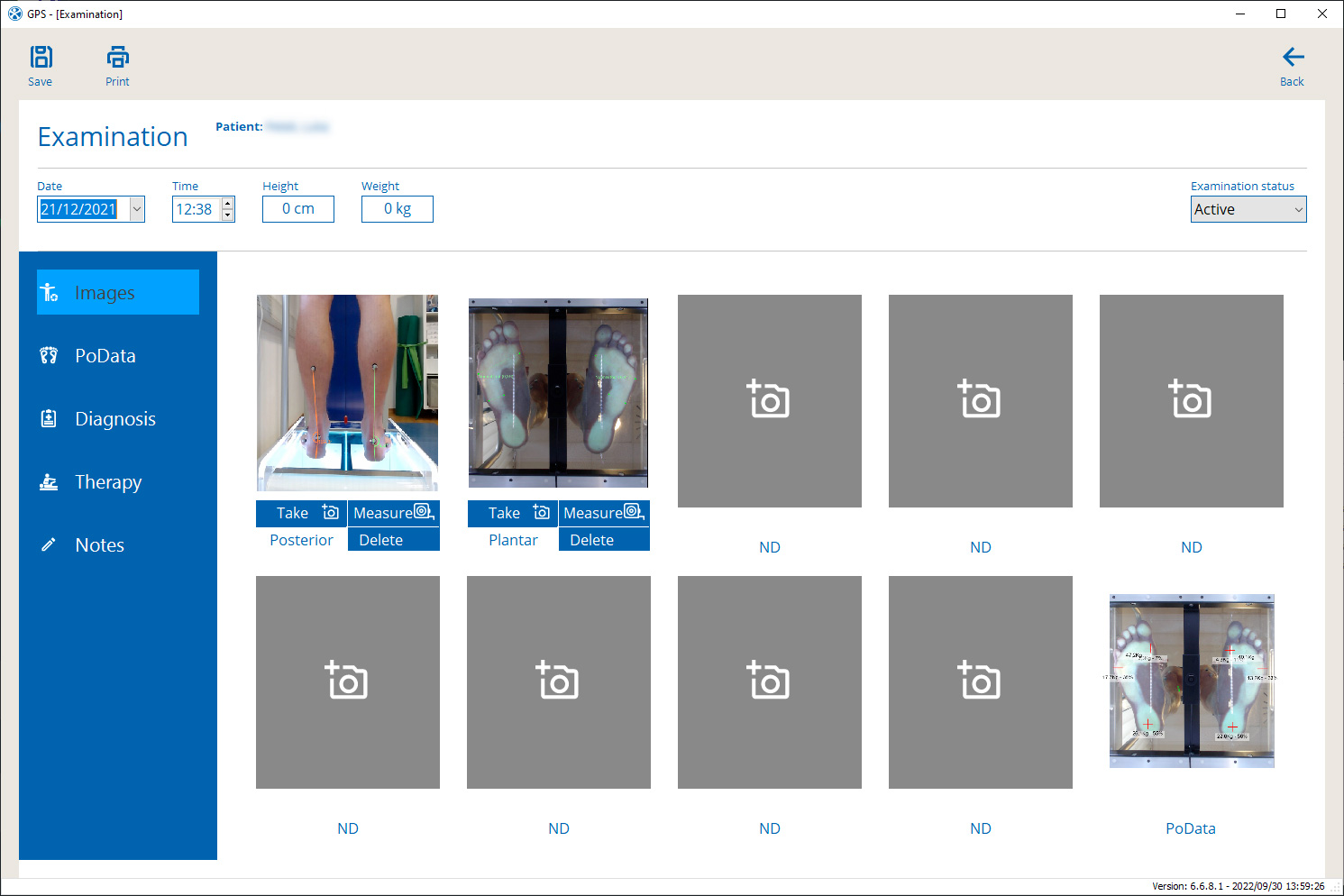Take a new Posterior photo
This screenshot has height=896, width=1344.
click(302, 513)
